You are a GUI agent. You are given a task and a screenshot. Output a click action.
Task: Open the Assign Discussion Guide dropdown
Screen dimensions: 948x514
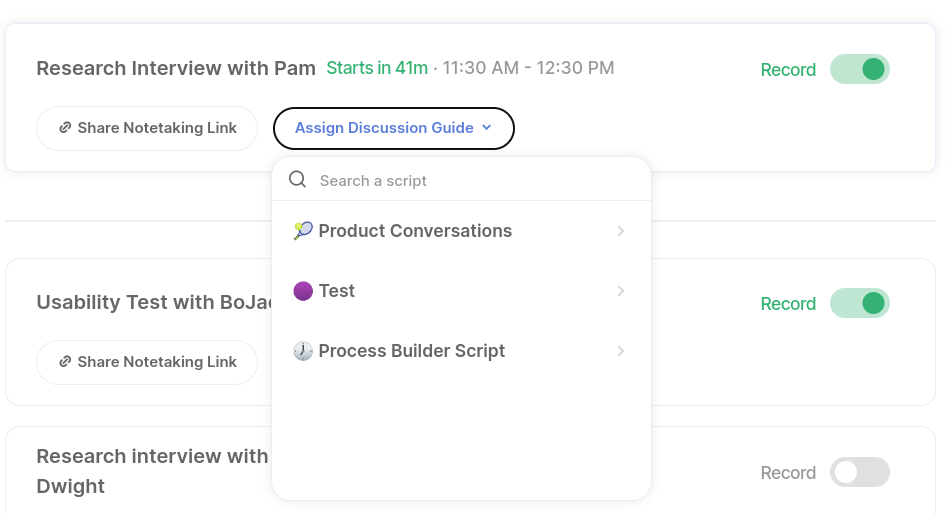(393, 128)
